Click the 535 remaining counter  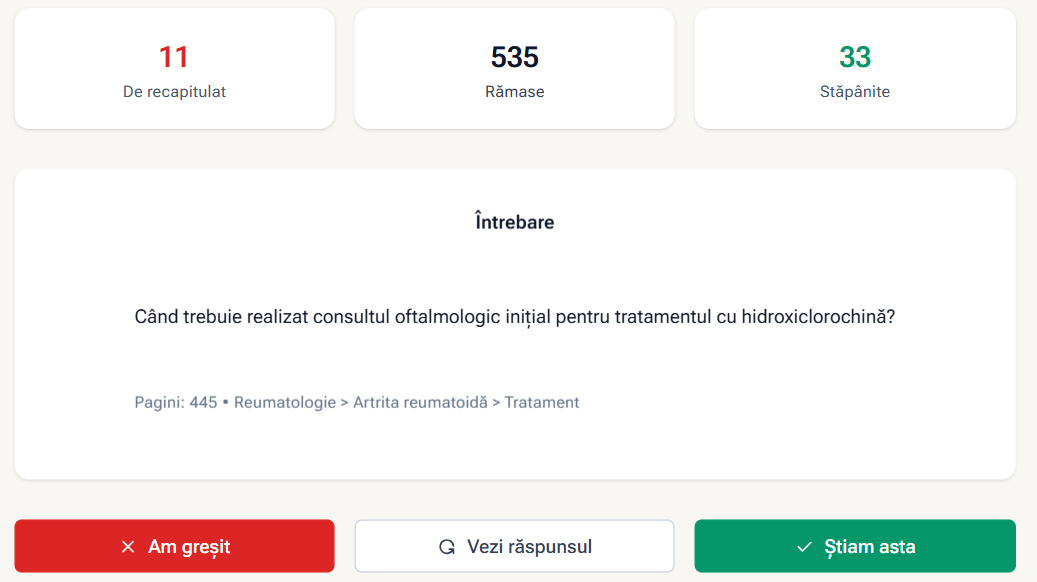pos(515,57)
